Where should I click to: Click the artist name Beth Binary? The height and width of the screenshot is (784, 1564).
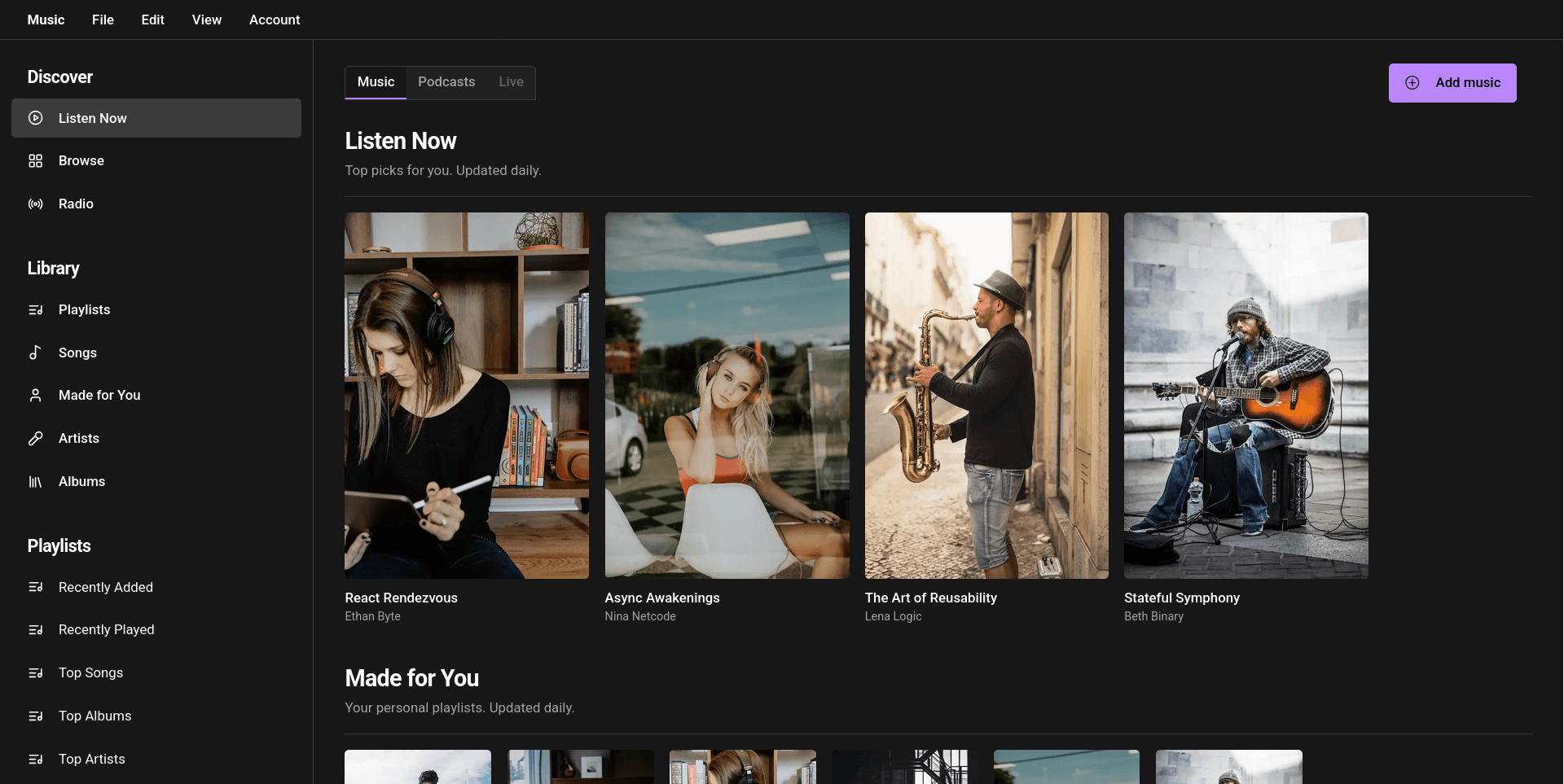[x=1154, y=616]
